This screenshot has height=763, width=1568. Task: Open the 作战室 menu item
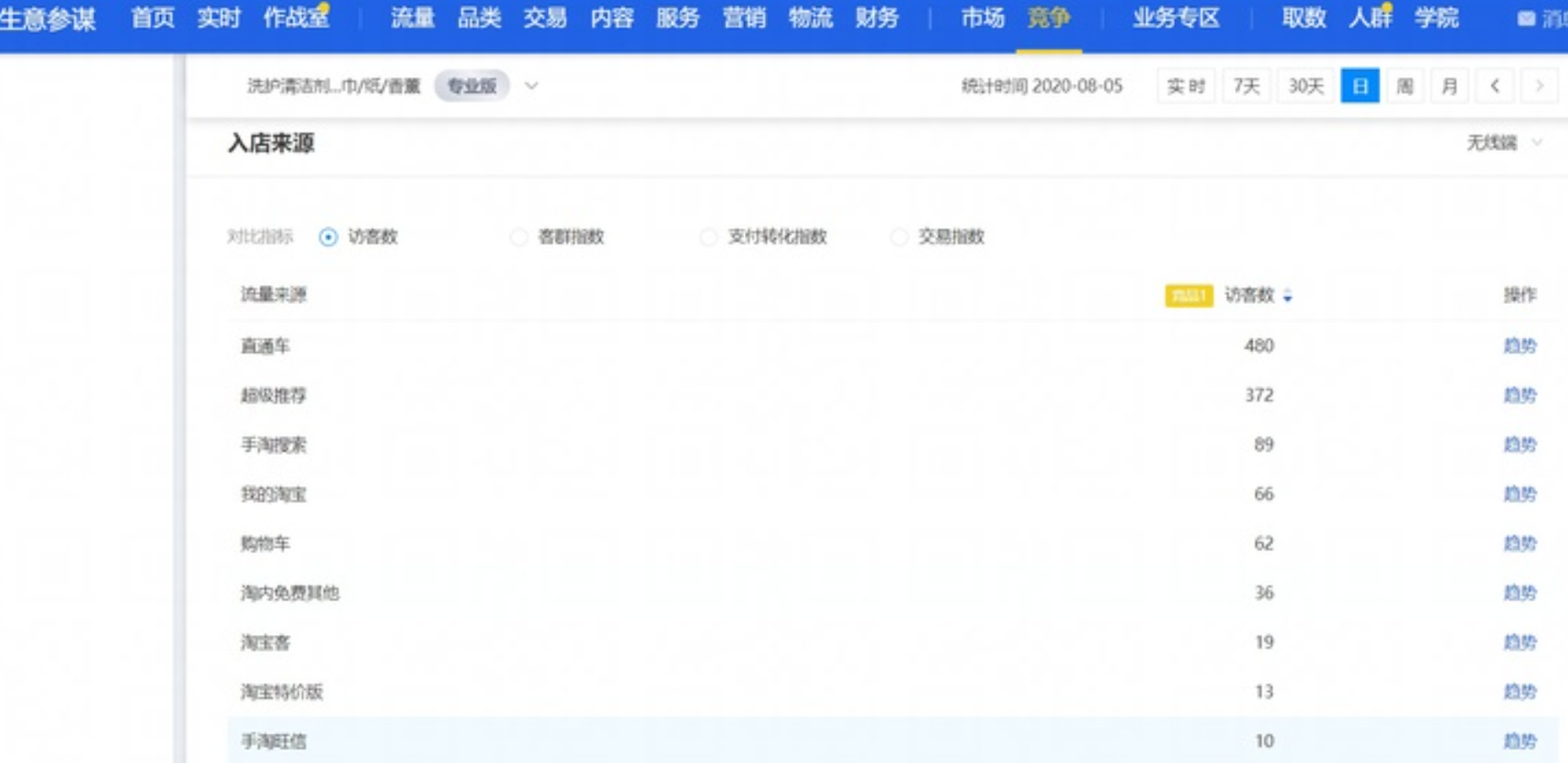point(296,18)
